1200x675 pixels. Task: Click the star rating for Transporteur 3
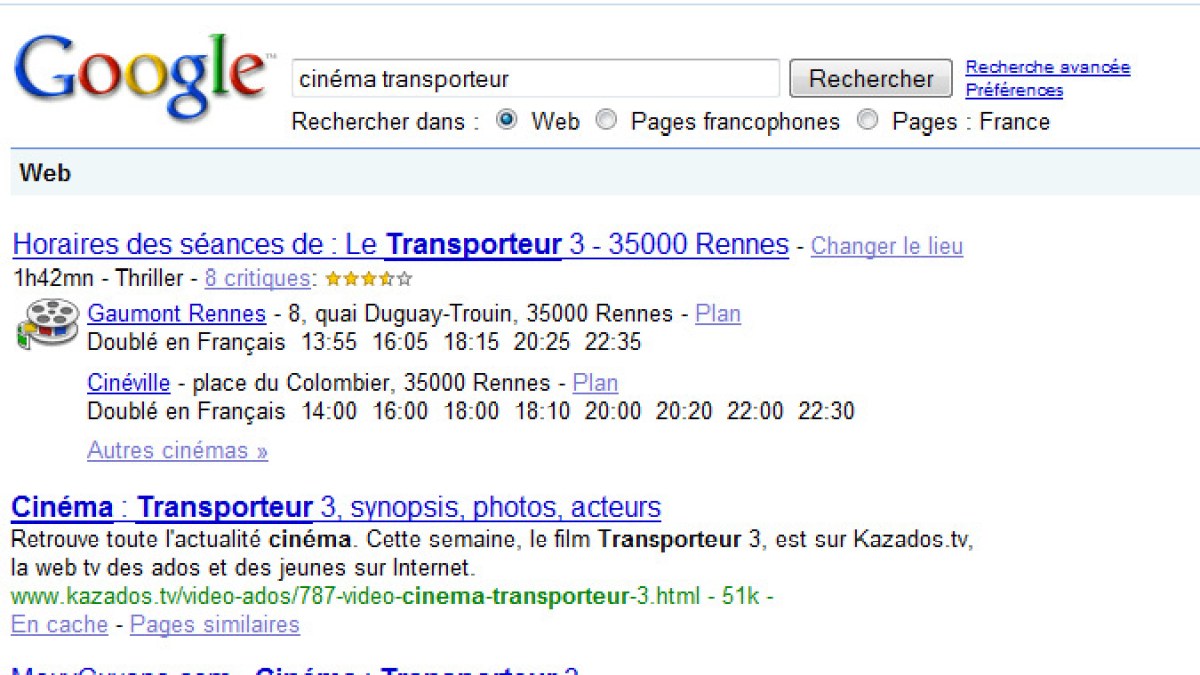tap(368, 279)
